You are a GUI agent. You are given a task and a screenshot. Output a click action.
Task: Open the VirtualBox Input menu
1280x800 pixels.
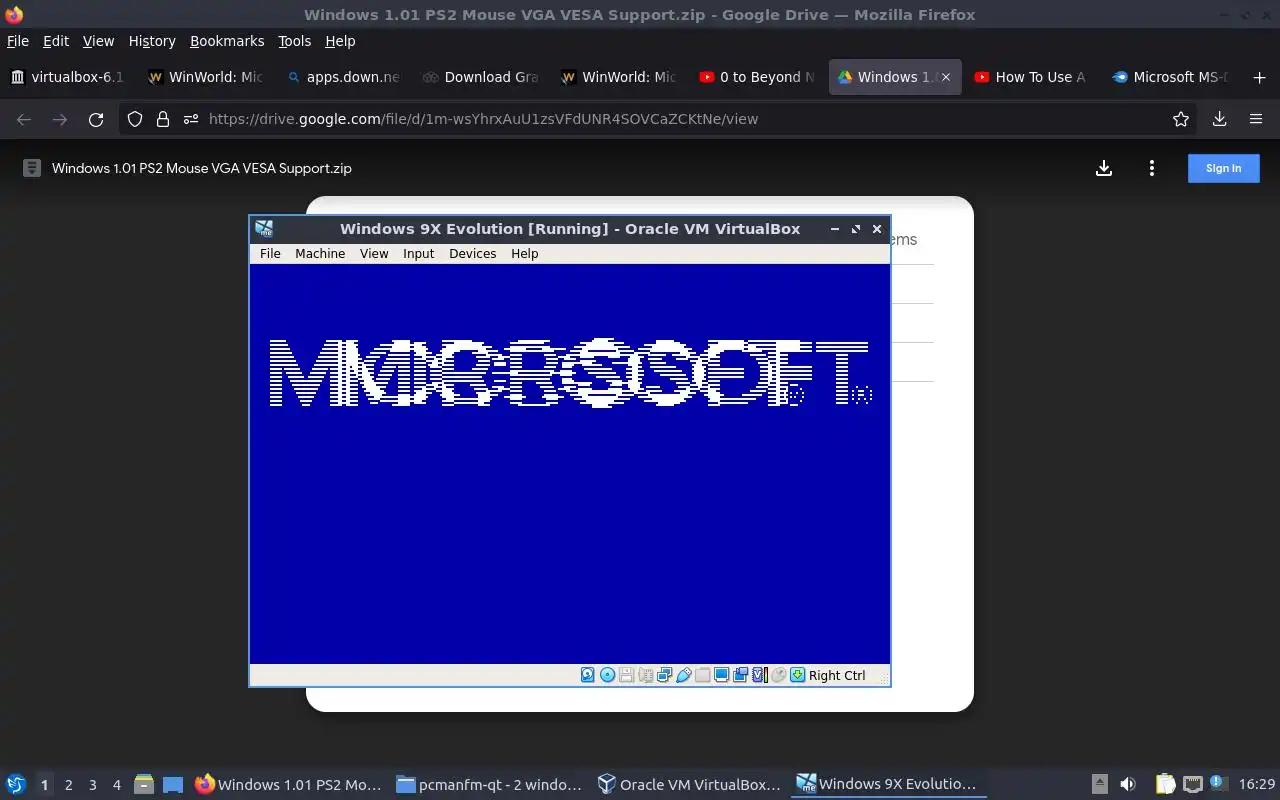(418, 253)
